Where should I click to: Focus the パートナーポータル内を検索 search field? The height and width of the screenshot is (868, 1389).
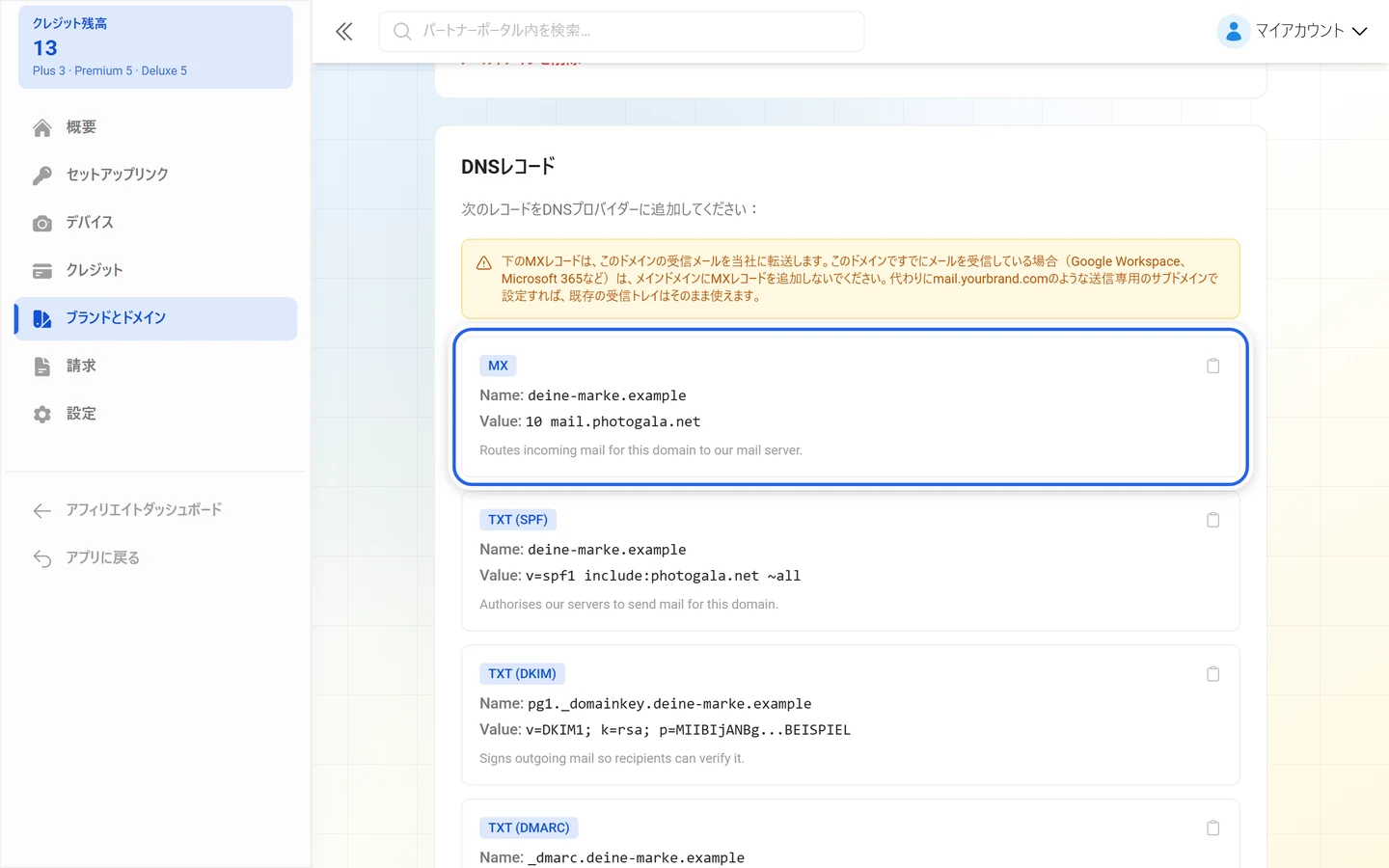(621, 32)
